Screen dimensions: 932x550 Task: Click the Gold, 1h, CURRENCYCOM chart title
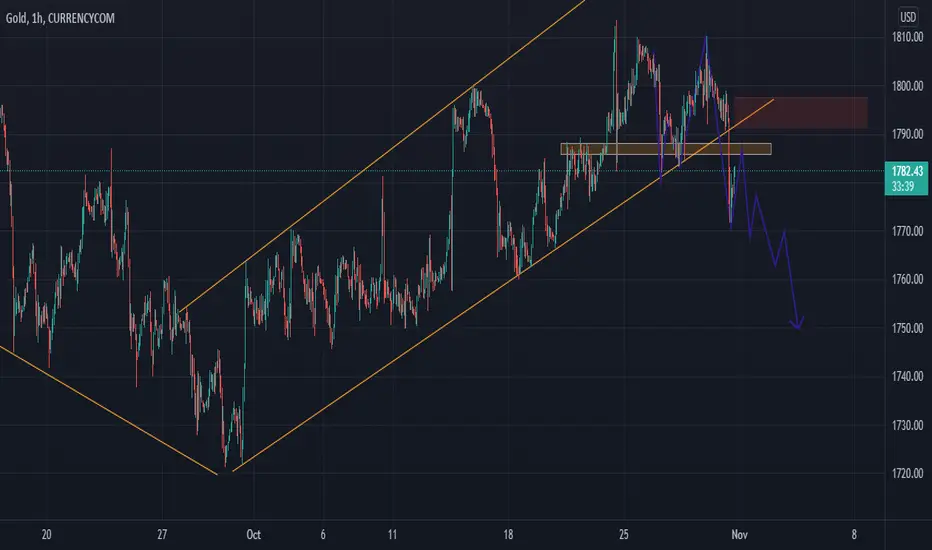(60, 18)
